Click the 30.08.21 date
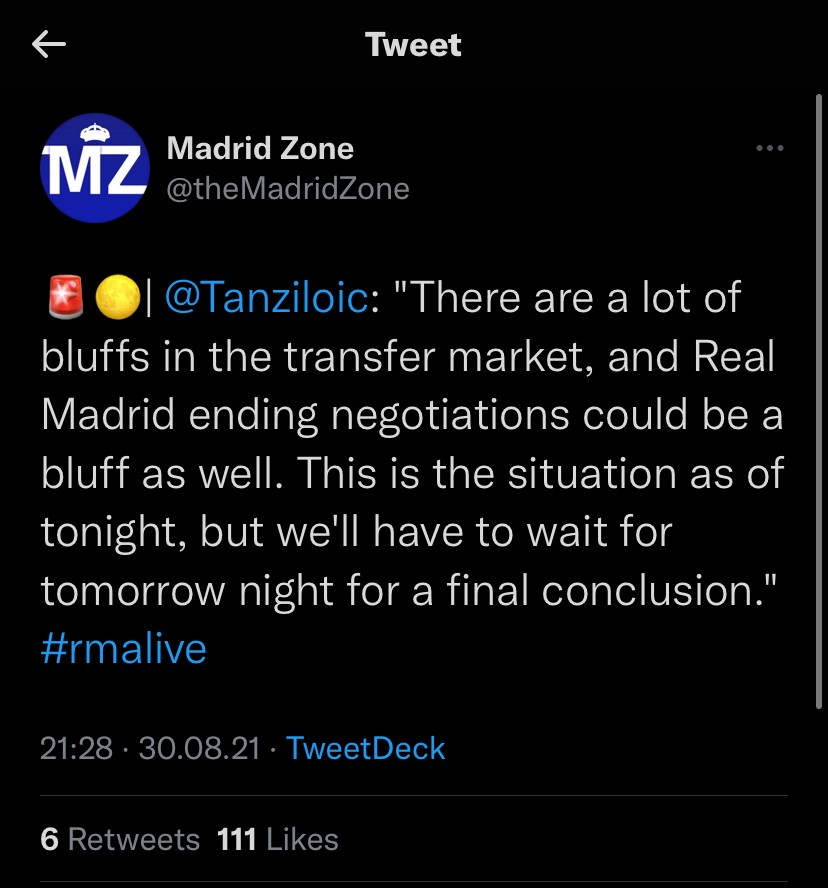 click(x=199, y=748)
